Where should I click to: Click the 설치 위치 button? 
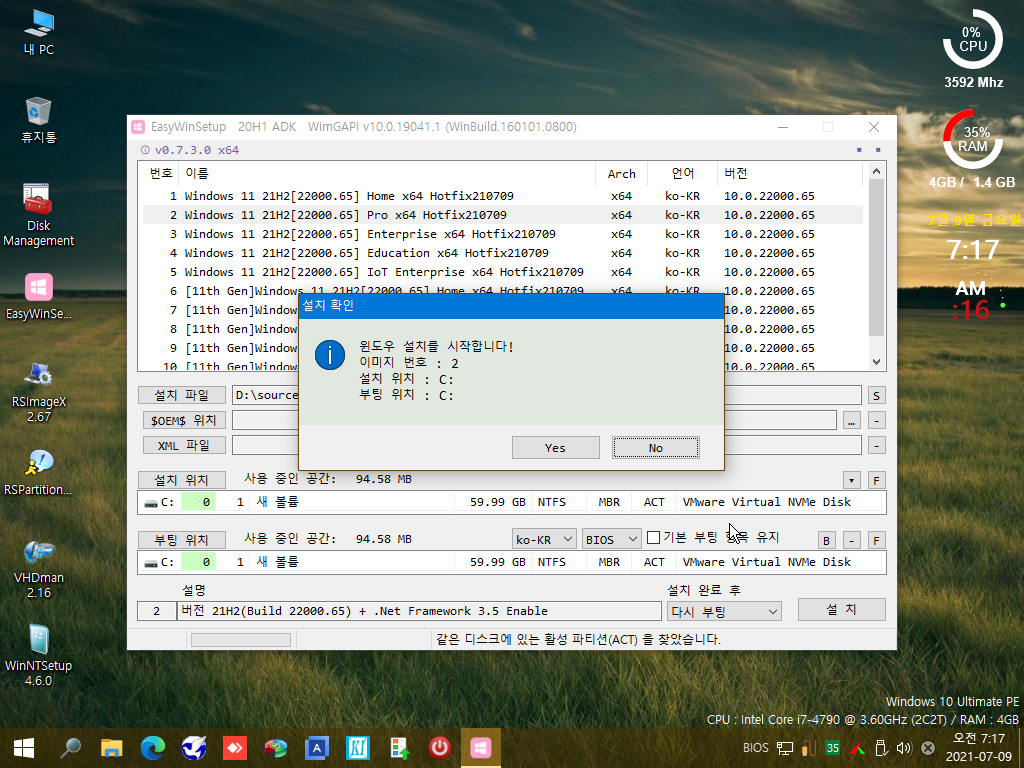pos(182,480)
